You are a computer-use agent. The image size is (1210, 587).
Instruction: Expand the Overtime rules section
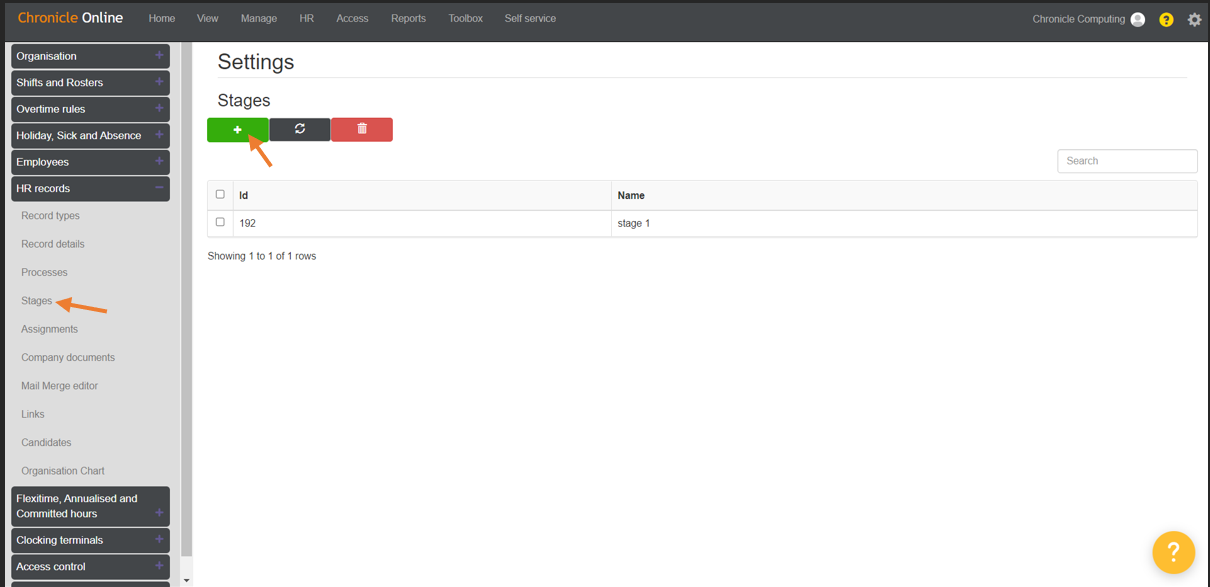click(90, 109)
